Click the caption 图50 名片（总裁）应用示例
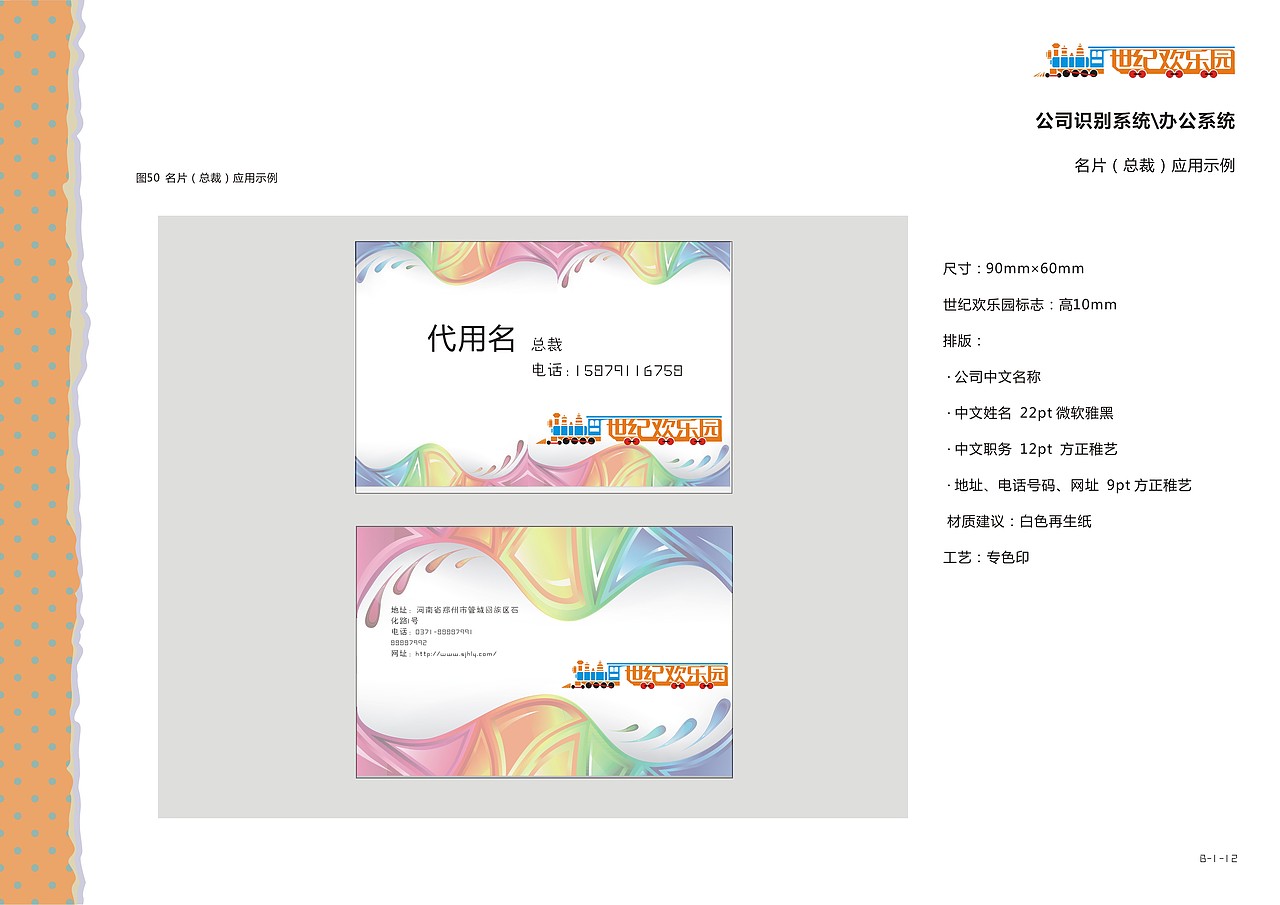This screenshot has height=905, width=1280. click(x=206, y=178)
